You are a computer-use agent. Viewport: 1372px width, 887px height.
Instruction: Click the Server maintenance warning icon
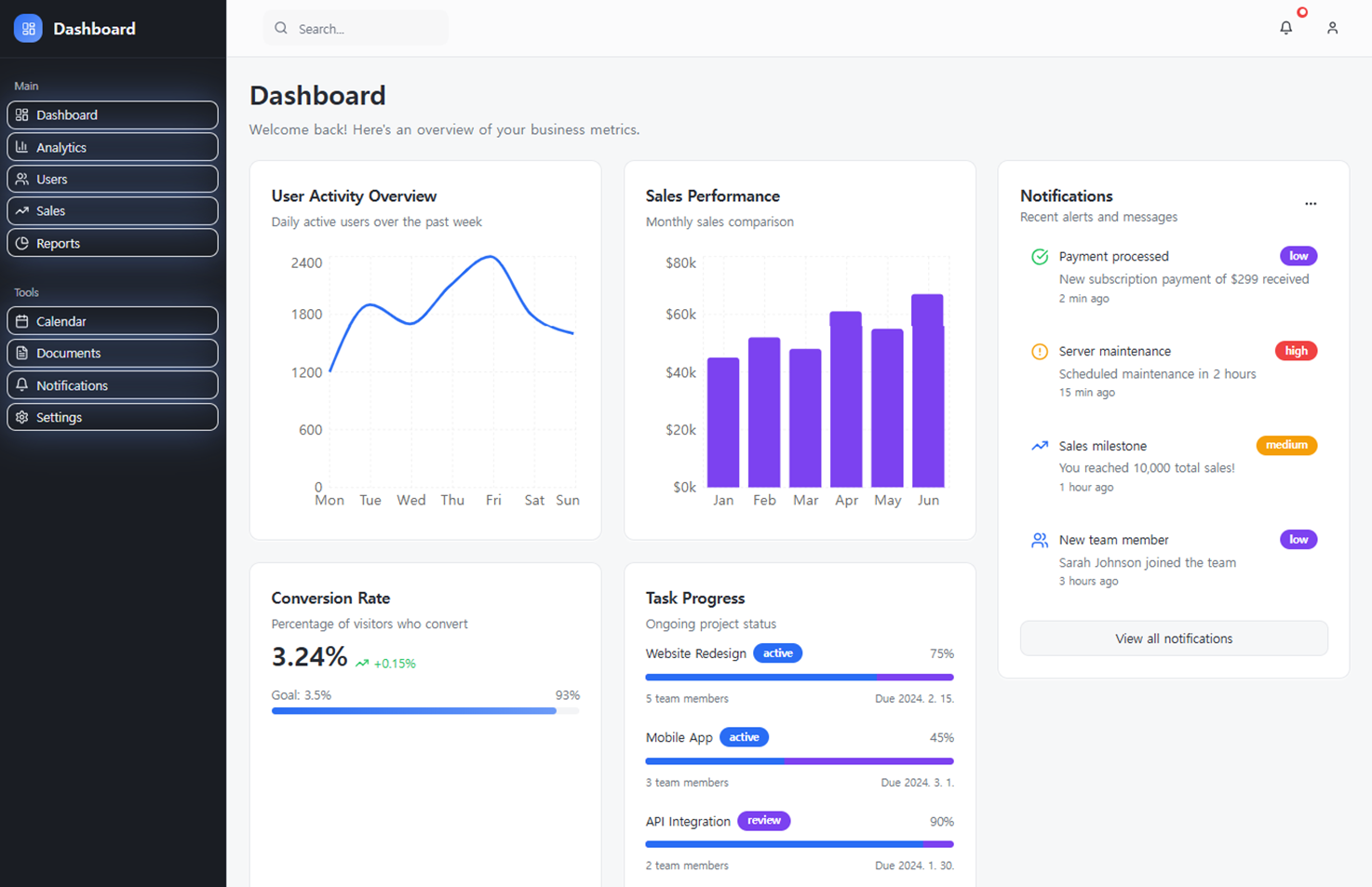click(x=1040, y=351)
